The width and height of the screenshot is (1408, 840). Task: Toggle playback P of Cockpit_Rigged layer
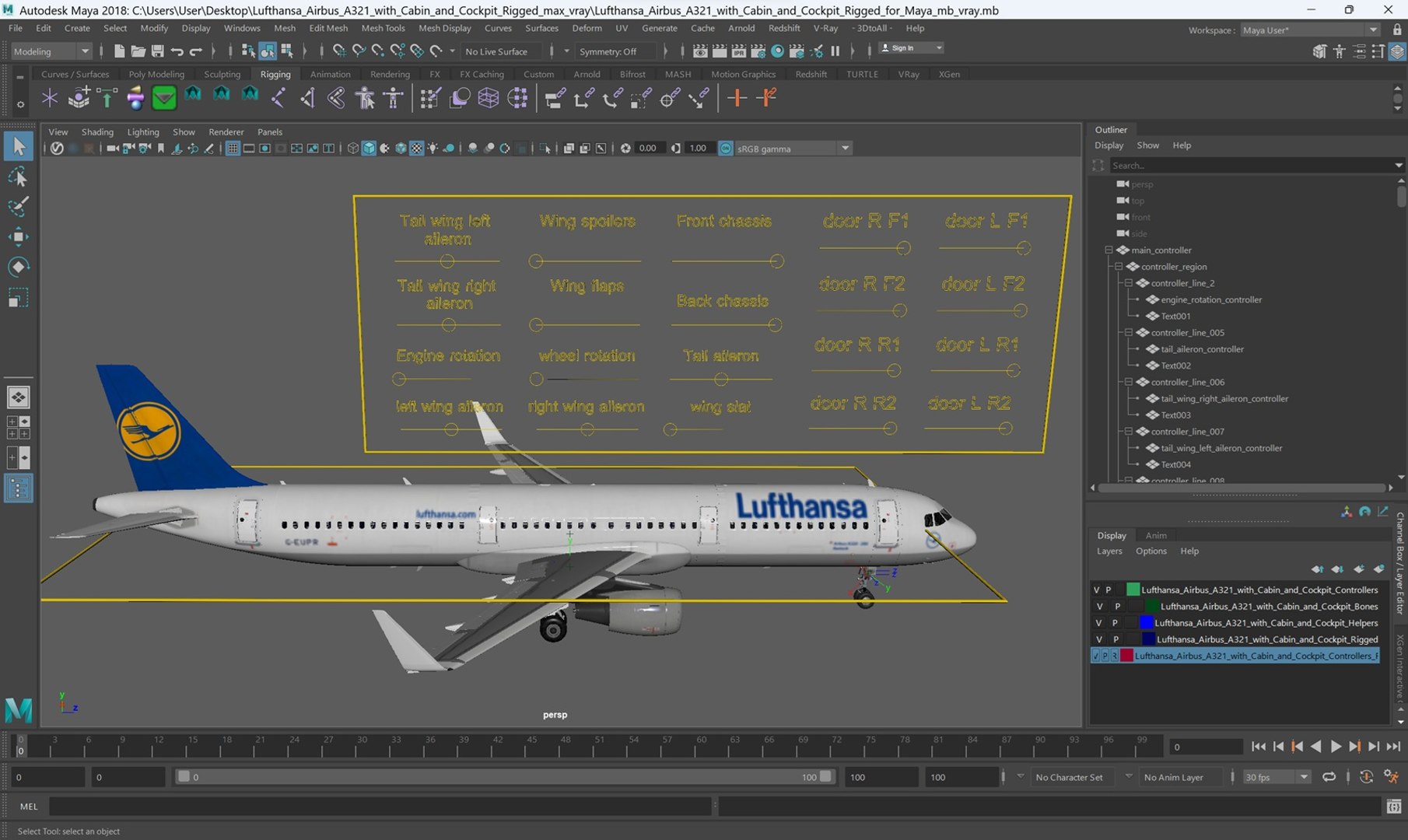click(1116, 639)
